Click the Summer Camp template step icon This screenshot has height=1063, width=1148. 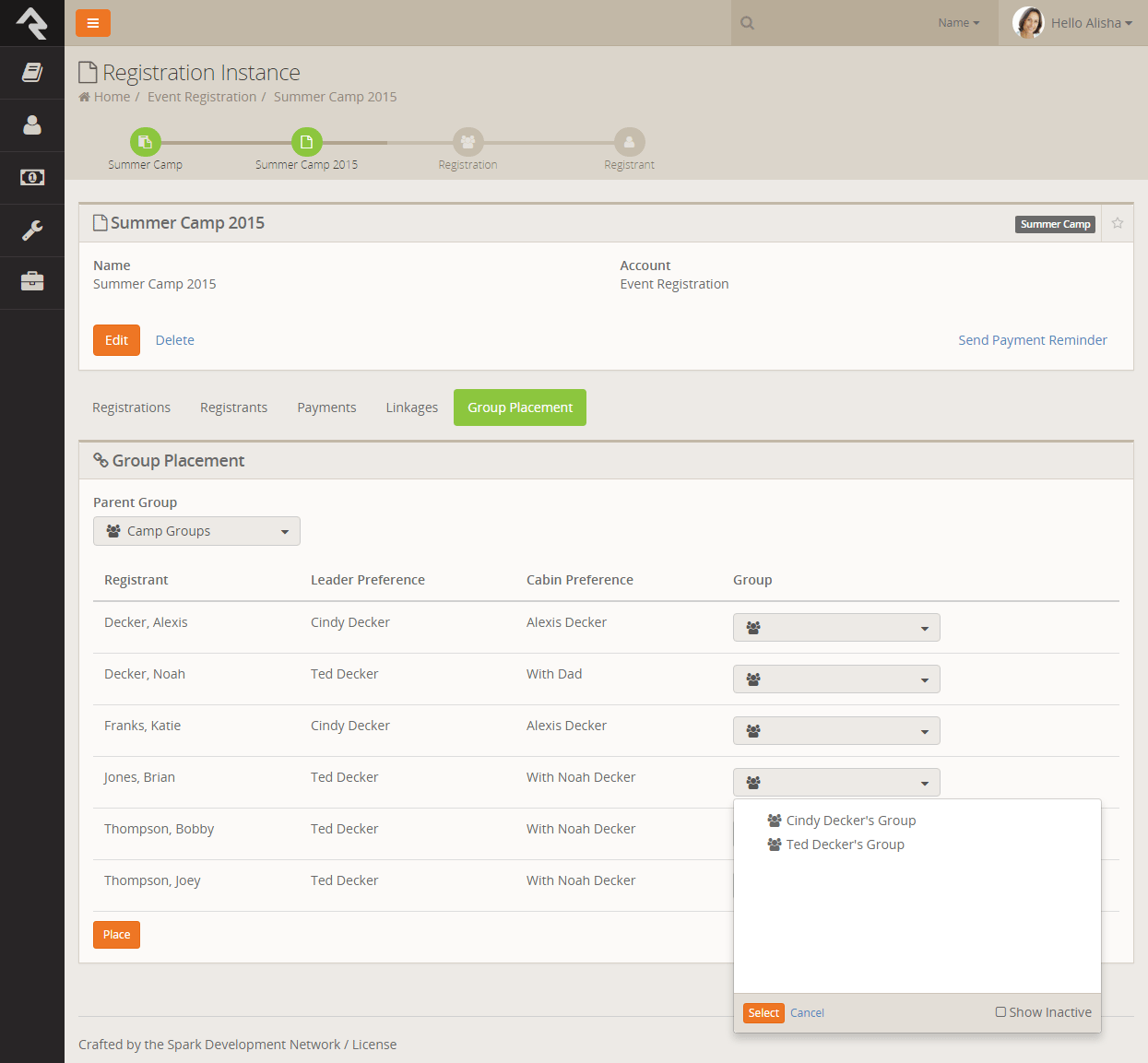coord(146,142)
